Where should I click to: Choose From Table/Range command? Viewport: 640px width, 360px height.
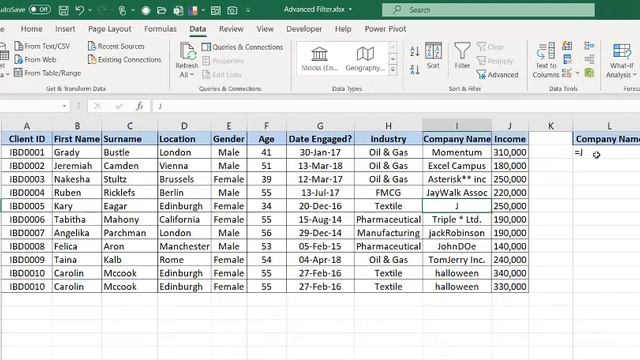tap(47, 73)
